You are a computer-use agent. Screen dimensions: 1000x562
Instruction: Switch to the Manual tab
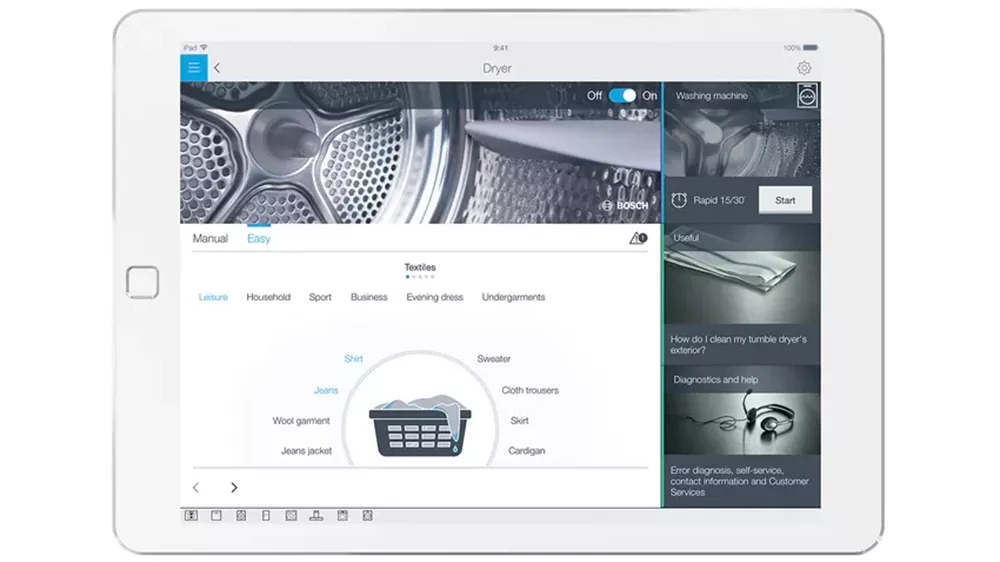[210, 238]
